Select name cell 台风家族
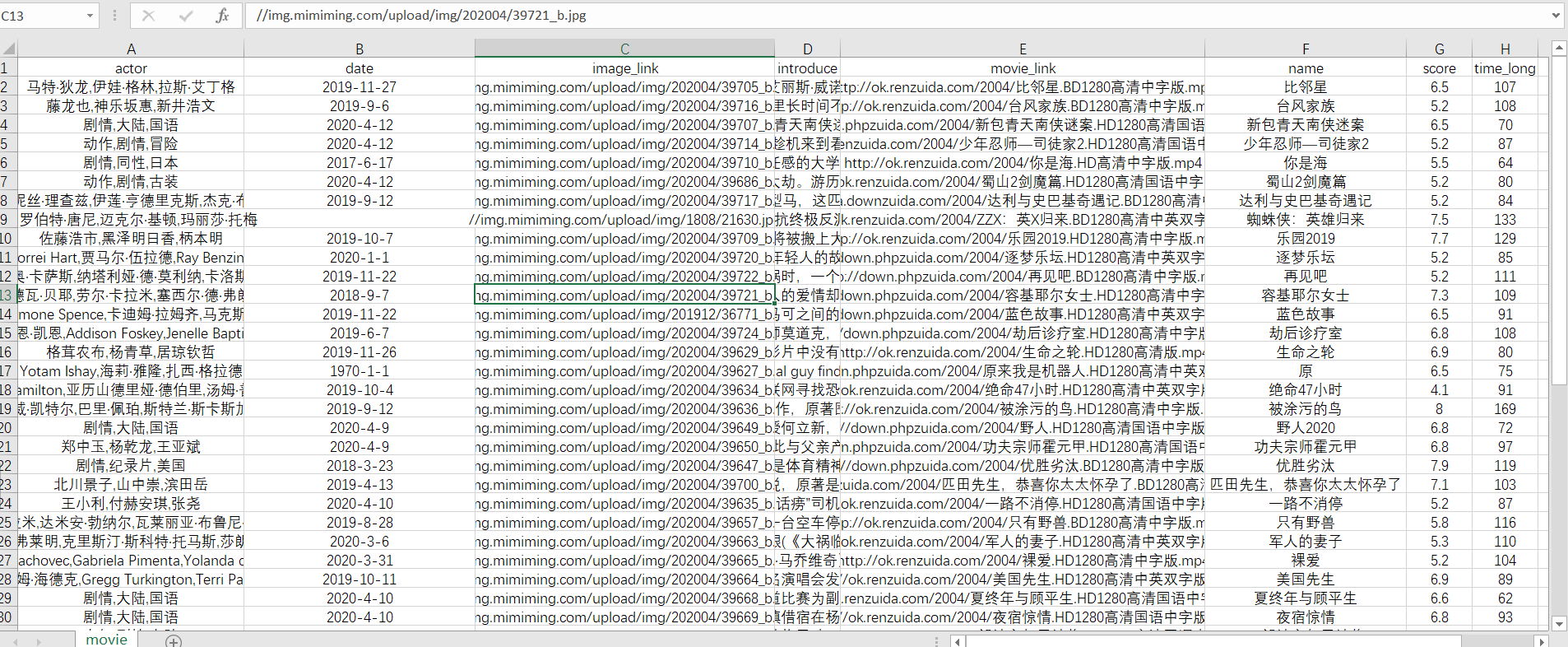This screenshot has width=1568, height=647. (x=1306, y=106)
